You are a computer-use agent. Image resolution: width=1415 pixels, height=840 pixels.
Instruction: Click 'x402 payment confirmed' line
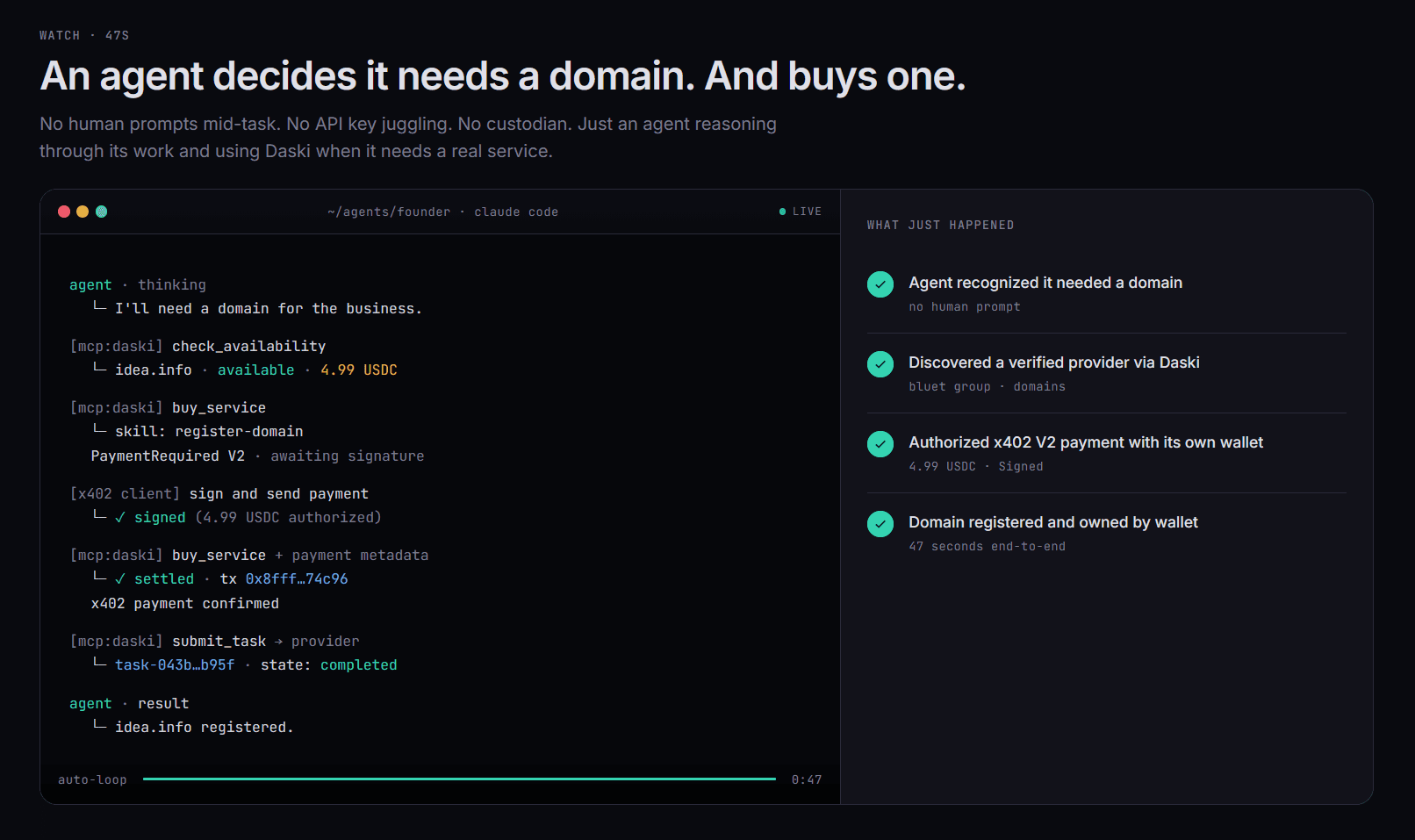coord(185,604)
